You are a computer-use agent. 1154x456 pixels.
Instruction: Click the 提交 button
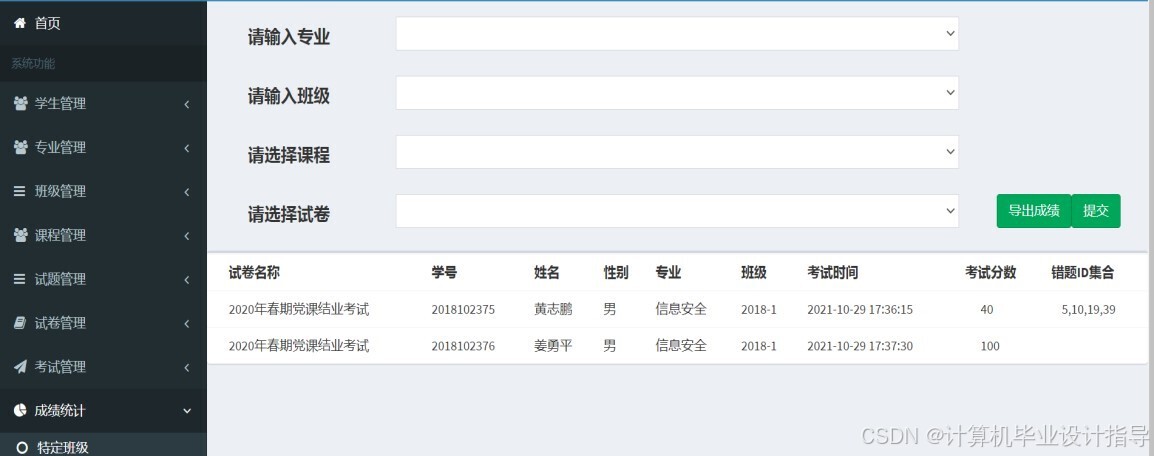pos(1096,211)
